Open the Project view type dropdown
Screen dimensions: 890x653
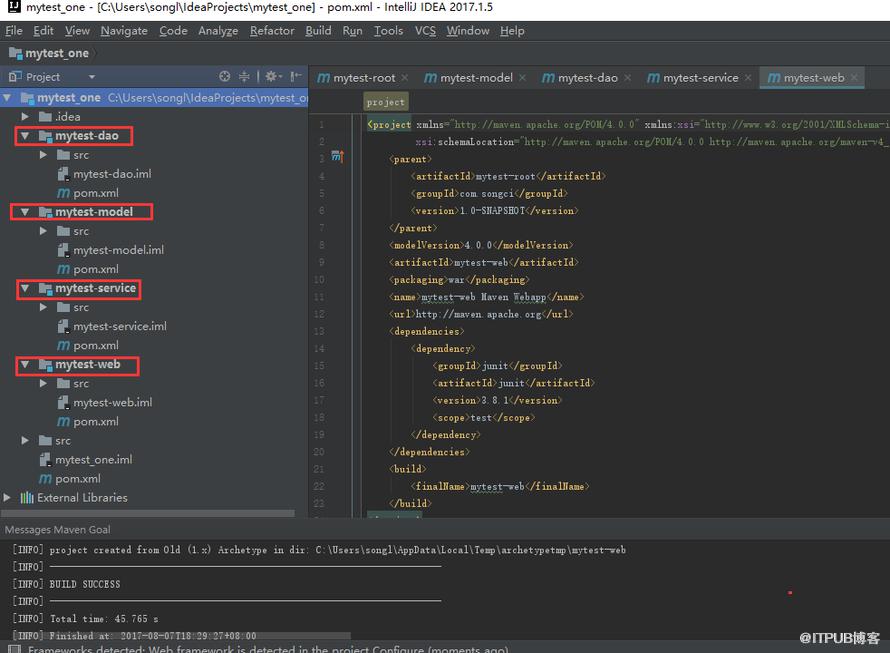tap(91, 77)
